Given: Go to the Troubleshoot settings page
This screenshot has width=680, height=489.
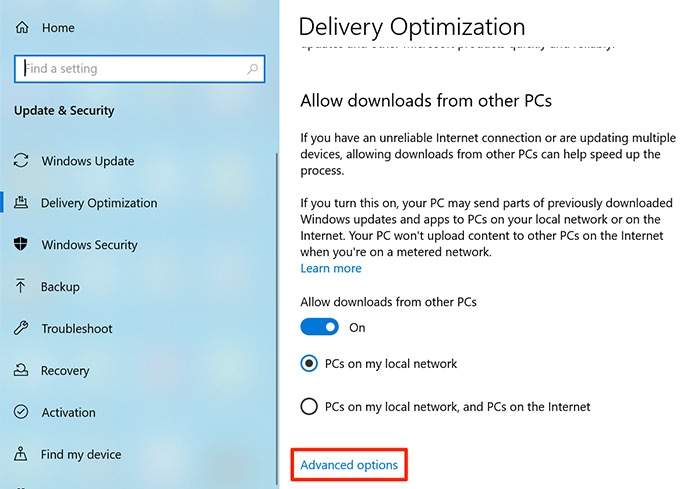Looking at the screenshot, I should pyautogui.click(x=76, y=329).
